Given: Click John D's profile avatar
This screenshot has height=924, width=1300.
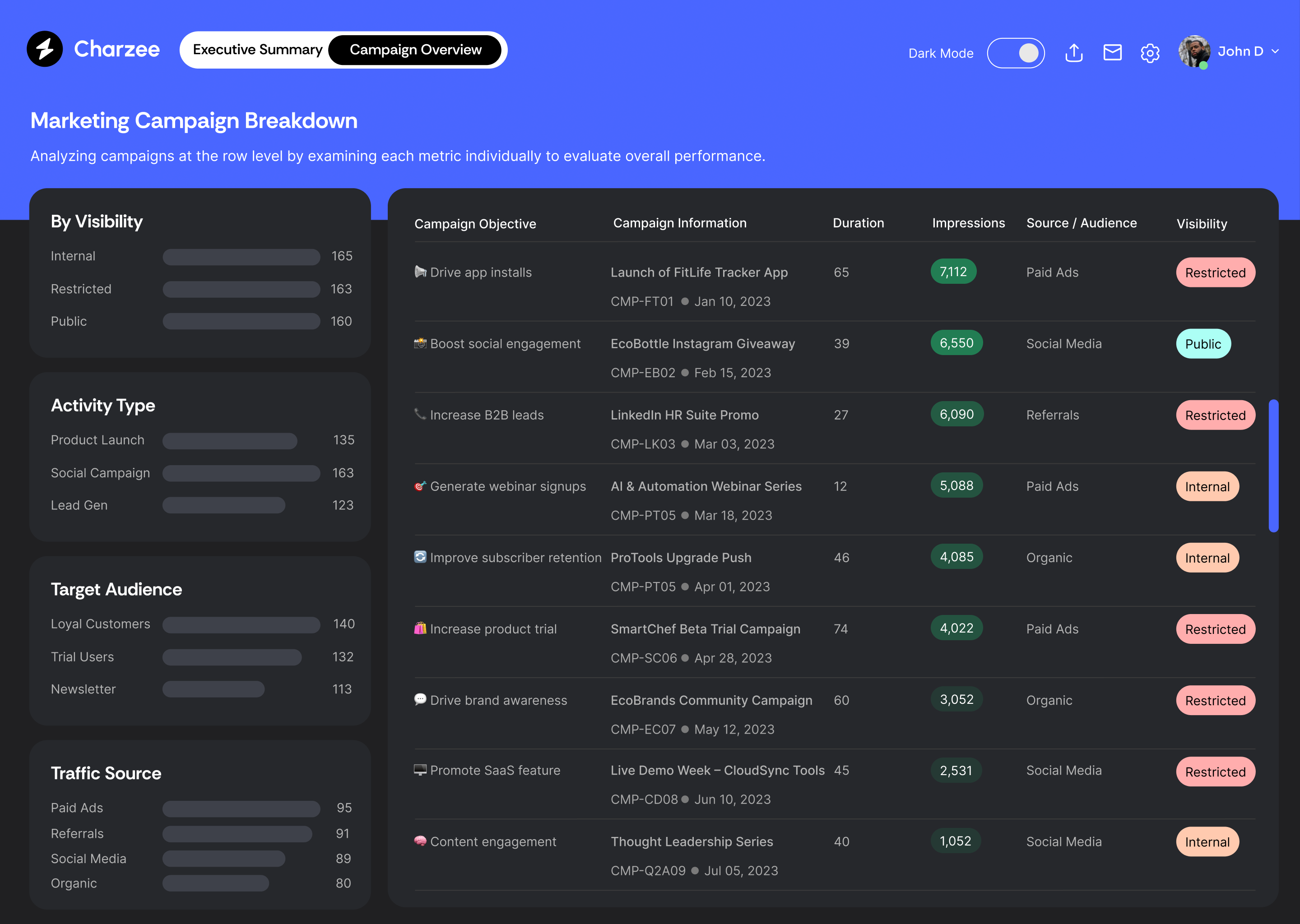Looking at the screenshot, I should (1193, 51).
